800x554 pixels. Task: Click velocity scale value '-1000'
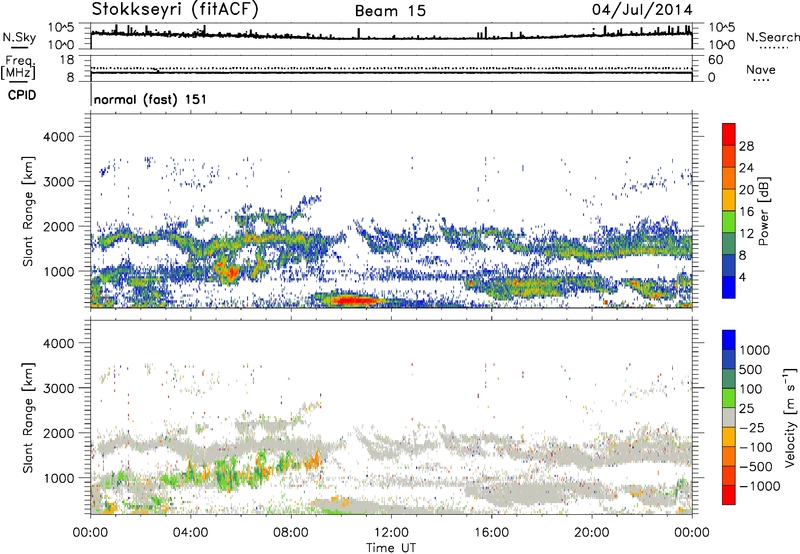coord(759,486)
